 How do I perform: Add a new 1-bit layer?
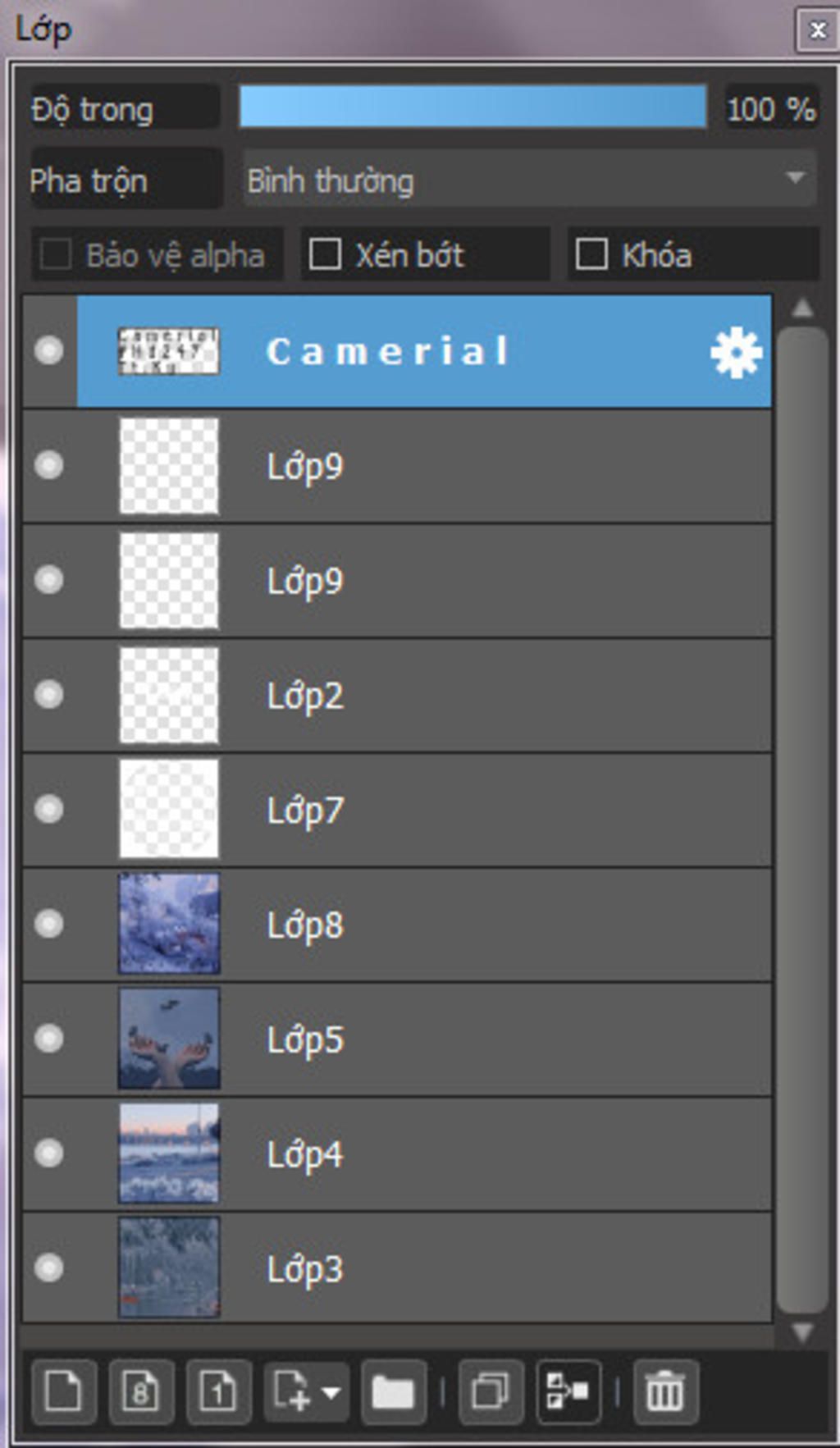coord(218,1391)
